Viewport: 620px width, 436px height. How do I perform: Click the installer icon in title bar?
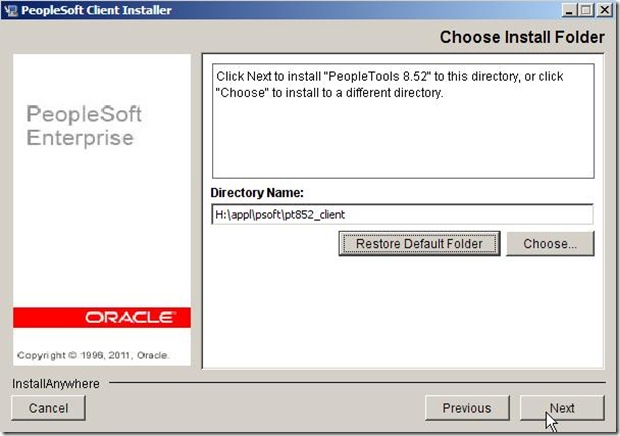10,10
